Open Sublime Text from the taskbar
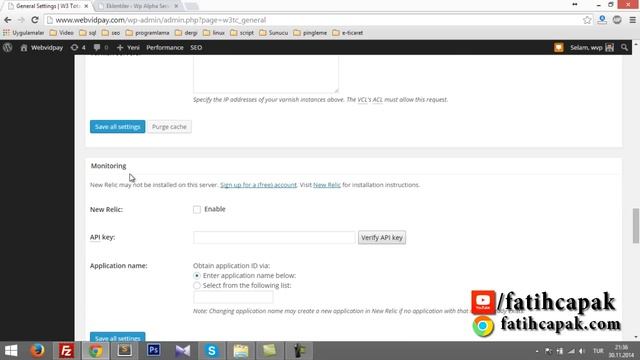The height and width of the screenshot is (360, 640). [124, 351]
